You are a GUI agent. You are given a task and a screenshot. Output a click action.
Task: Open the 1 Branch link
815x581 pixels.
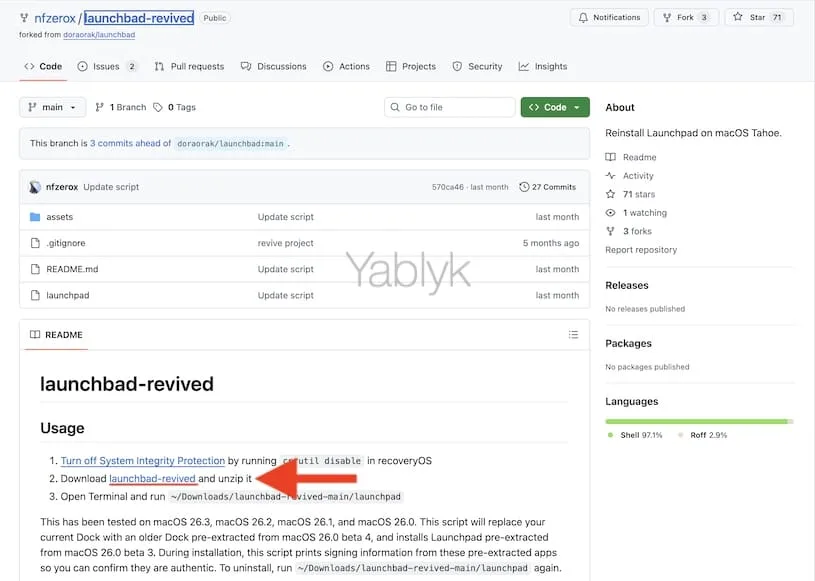coord(121,107)
